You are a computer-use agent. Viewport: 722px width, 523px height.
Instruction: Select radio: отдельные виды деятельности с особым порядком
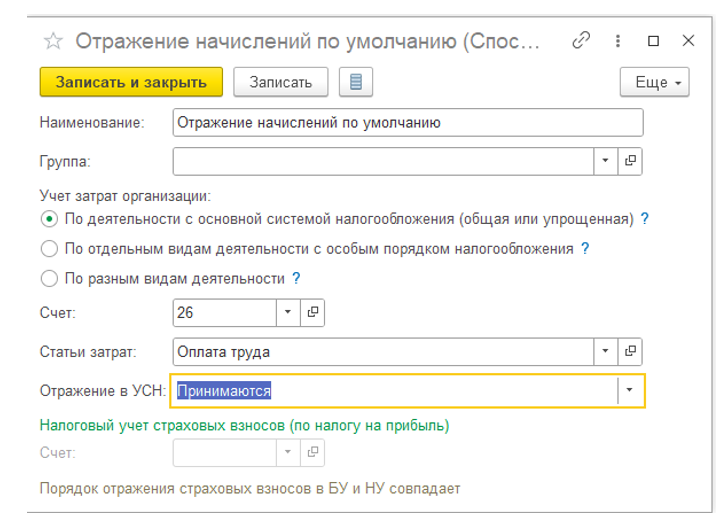49,249
